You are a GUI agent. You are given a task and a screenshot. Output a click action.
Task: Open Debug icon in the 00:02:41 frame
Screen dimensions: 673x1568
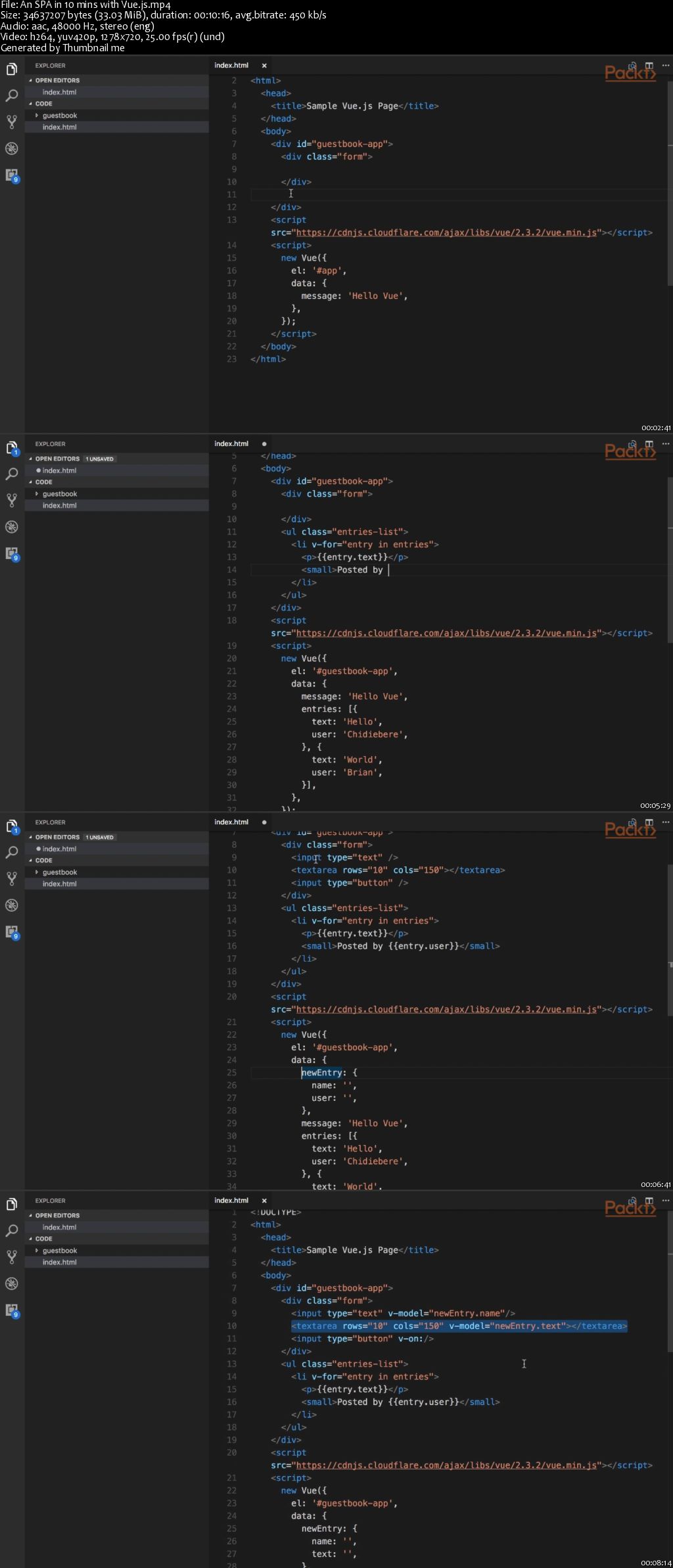tap(12, 148)
